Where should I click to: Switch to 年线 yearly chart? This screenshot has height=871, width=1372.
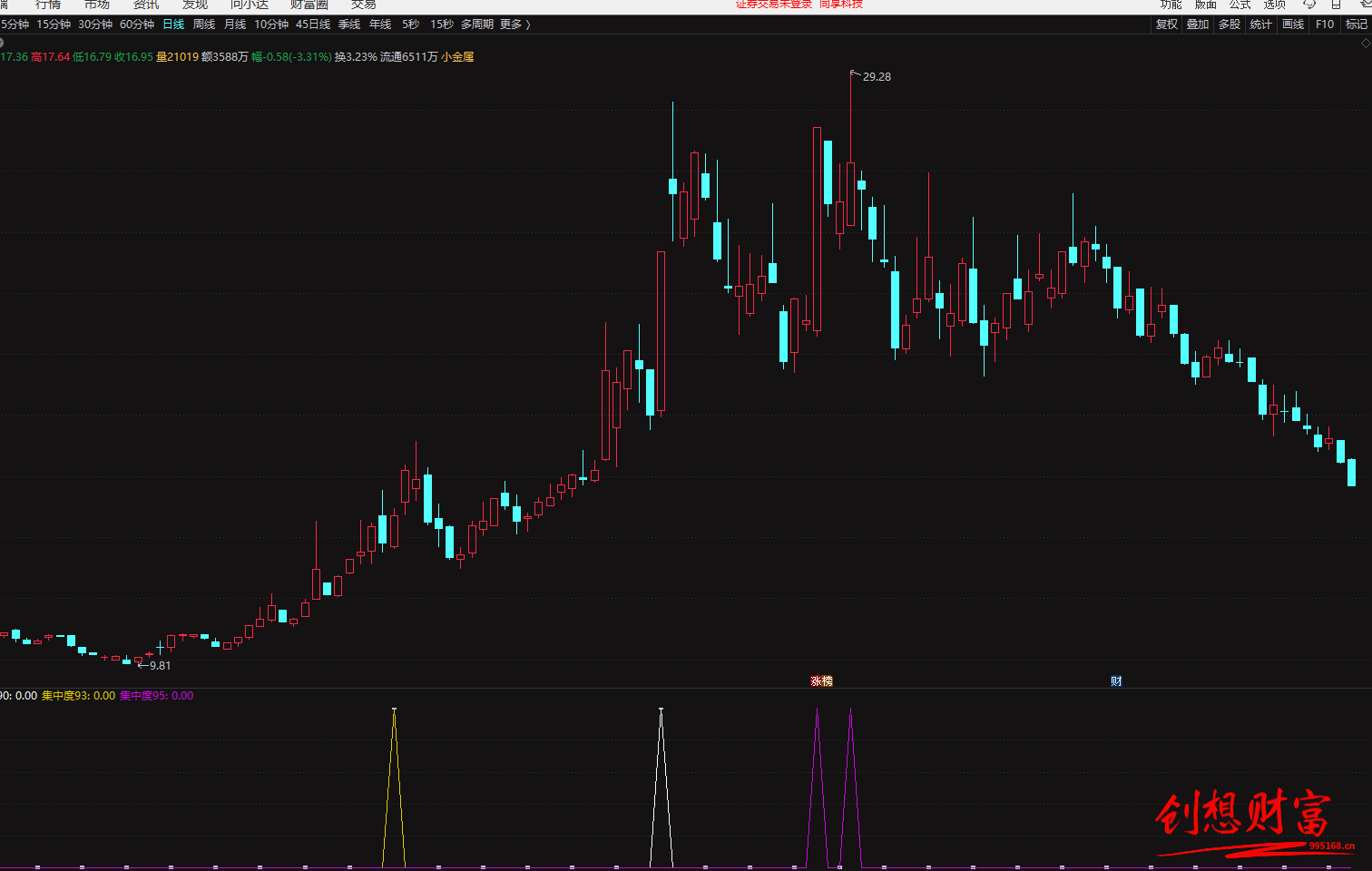pyautogui.click(x=380, y=24)
